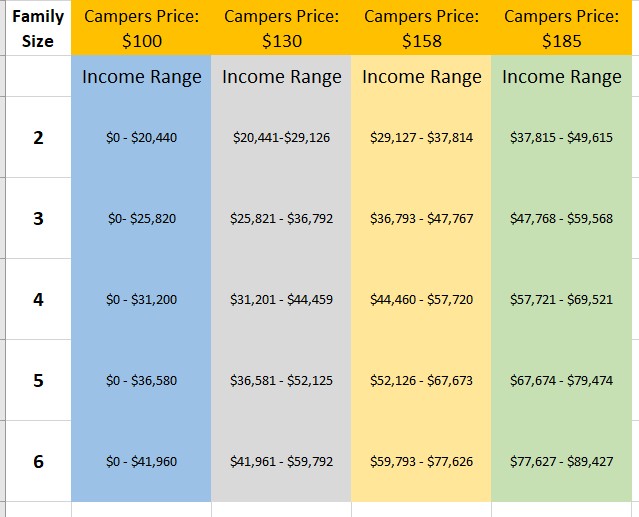Select the $37,815 - $49,615 cell
The image size is (639, 517).
click(561, 138)
